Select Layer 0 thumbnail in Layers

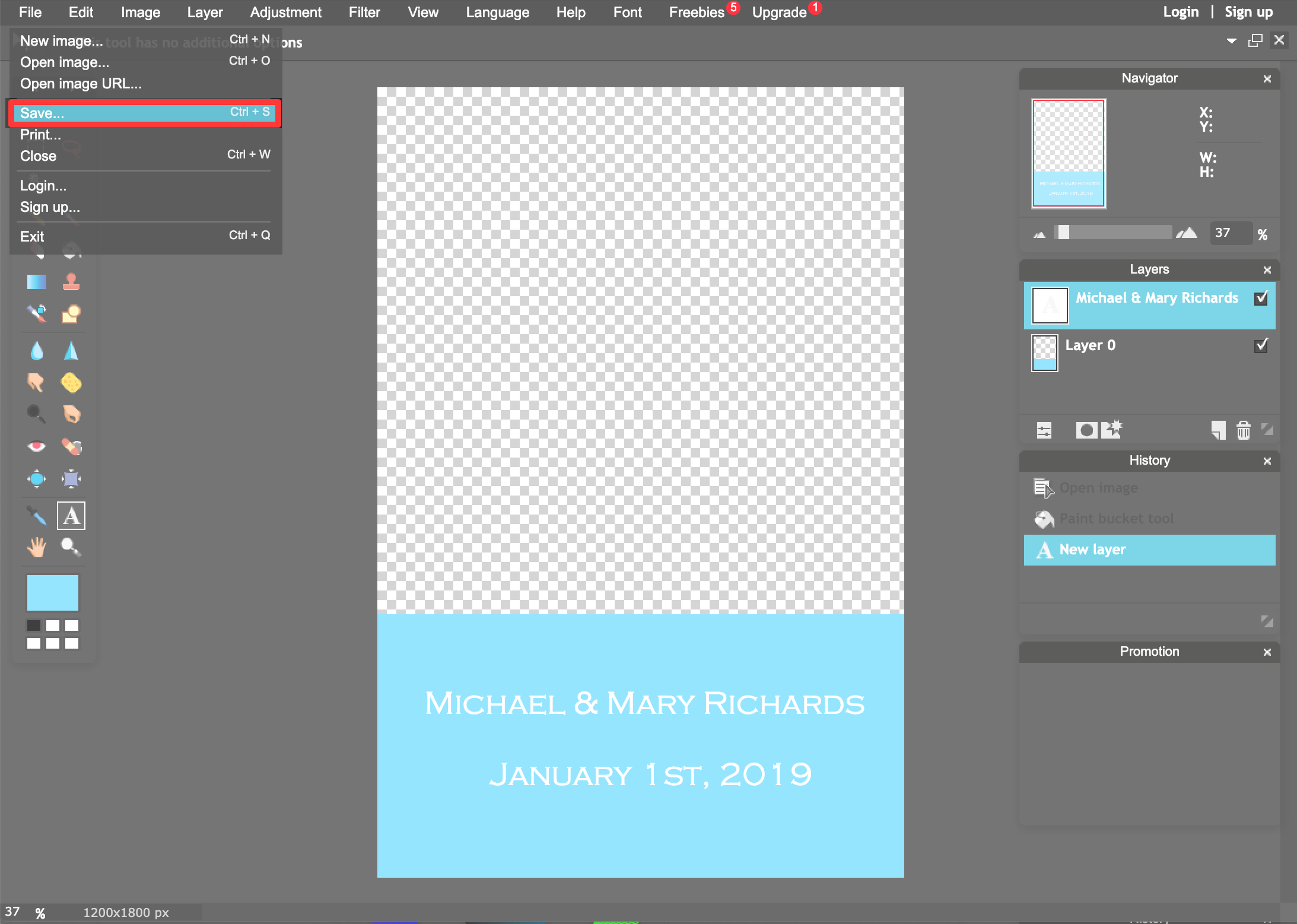point(1044,353)
